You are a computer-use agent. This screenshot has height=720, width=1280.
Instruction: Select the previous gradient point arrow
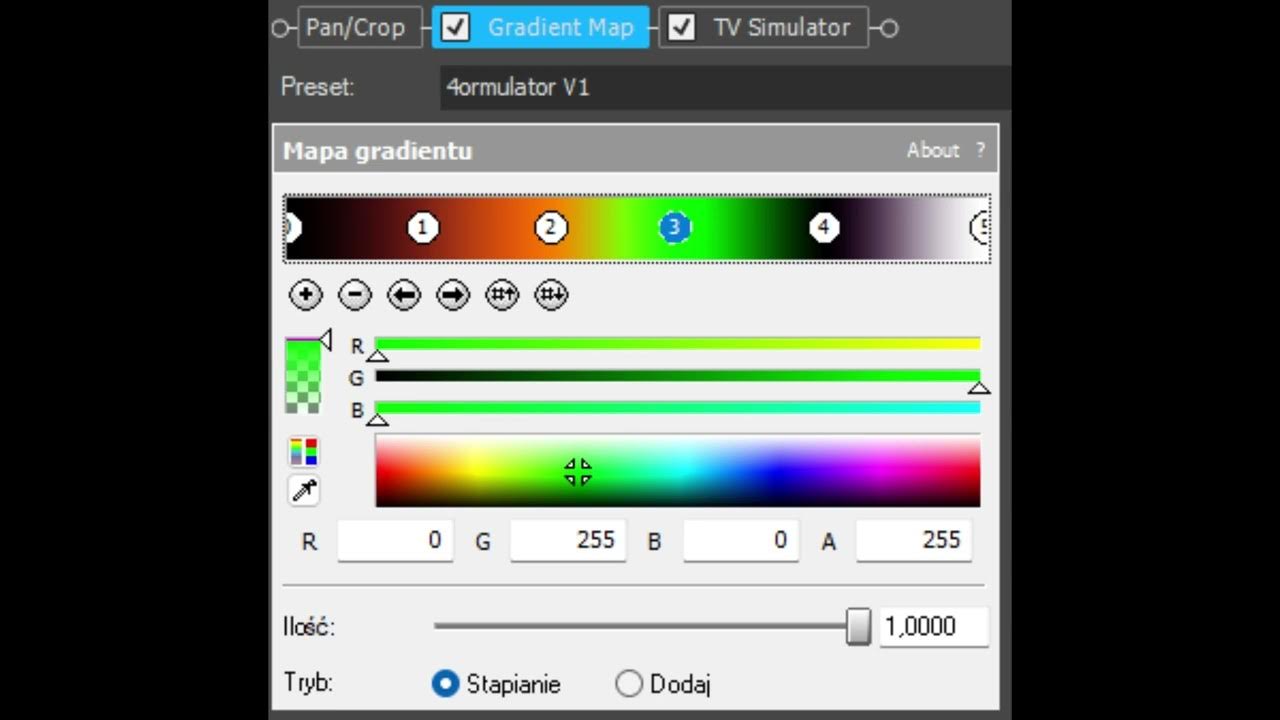[x=404, y=295]
